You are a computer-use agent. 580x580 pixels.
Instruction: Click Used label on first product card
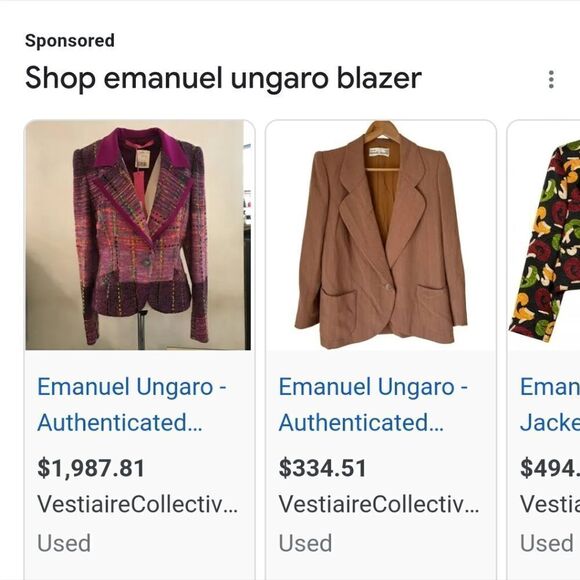pyautogui.click(x=64, y=543)
